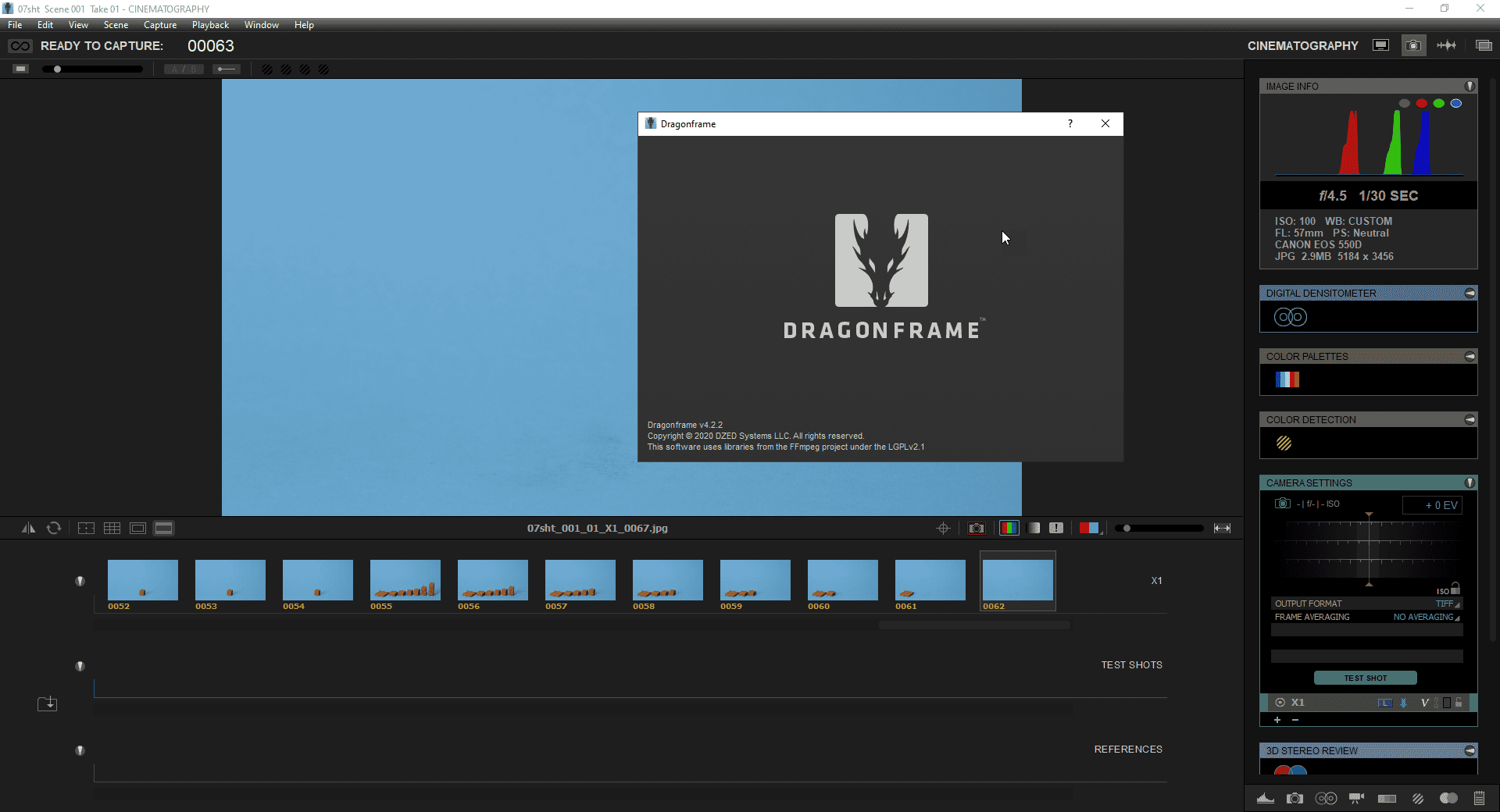Click the densitometer double-circle icon
The height and width of the screenshot is (812, 1500).
[x=1291, y=317]
